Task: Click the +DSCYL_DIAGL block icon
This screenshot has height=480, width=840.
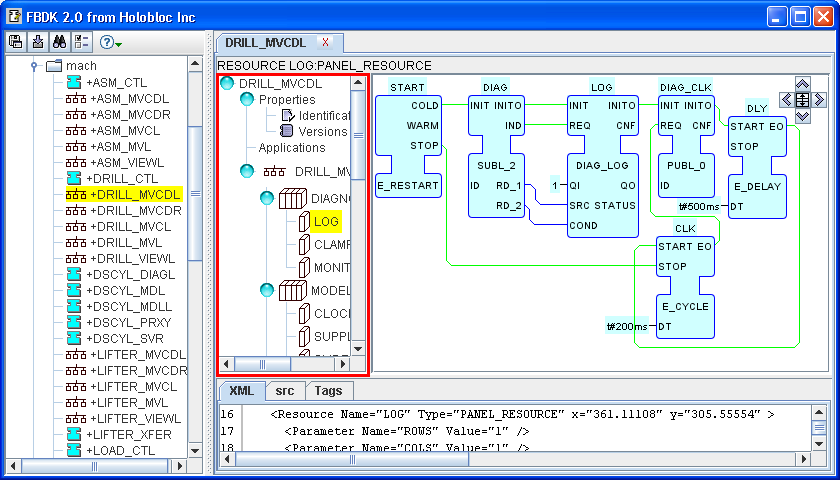Action: 74,275
